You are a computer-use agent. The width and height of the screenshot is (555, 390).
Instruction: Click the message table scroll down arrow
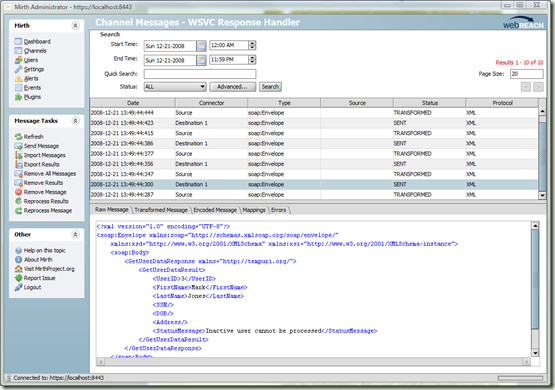[x=542, y=195]
